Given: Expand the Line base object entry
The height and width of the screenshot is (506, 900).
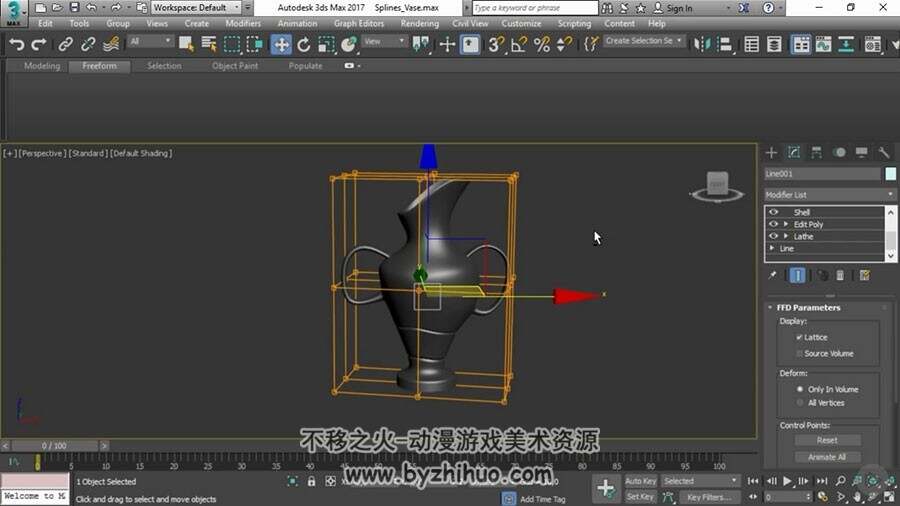Looking at the screenshot, I should click(772, 248).
